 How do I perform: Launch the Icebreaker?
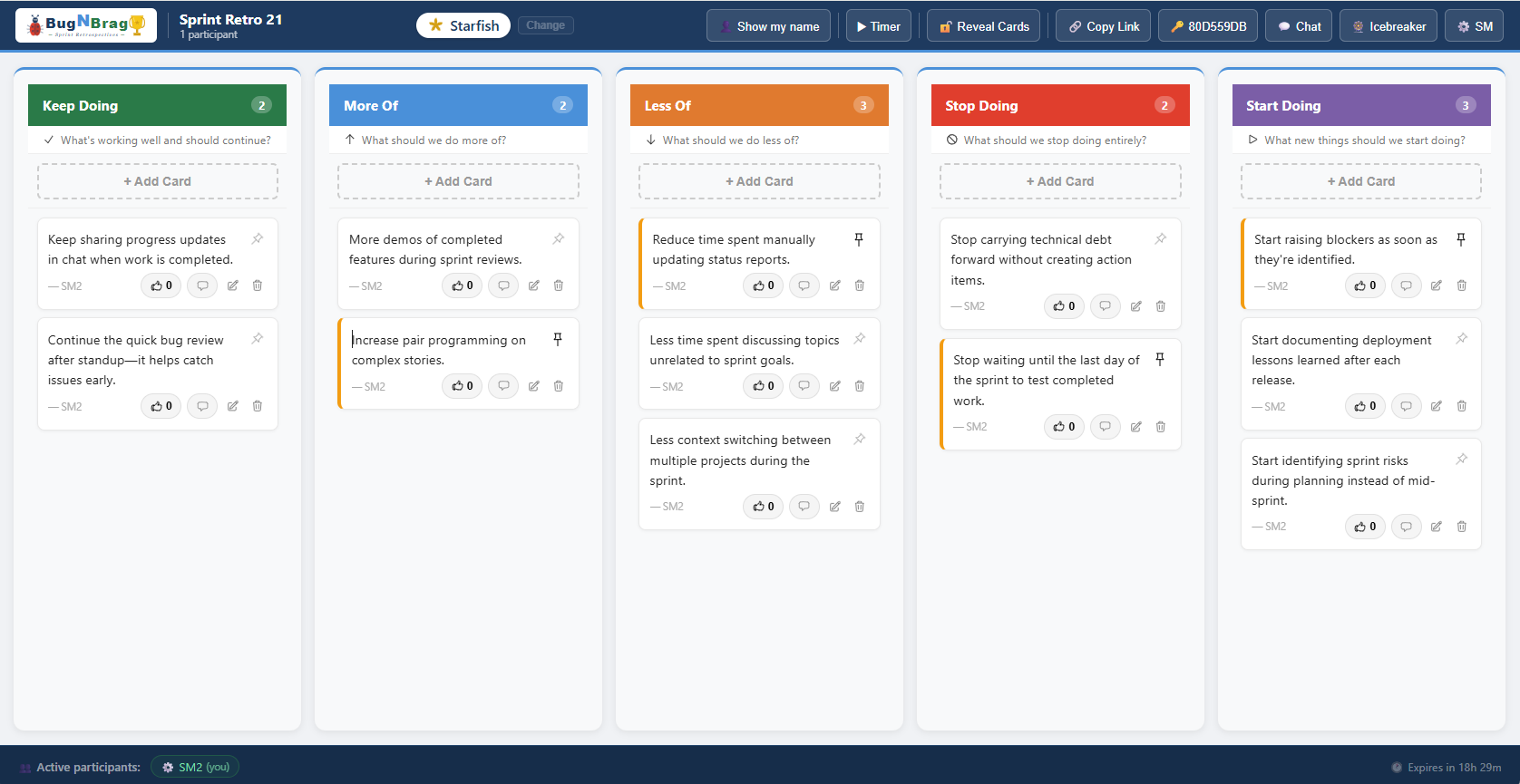click(1388, 26)
